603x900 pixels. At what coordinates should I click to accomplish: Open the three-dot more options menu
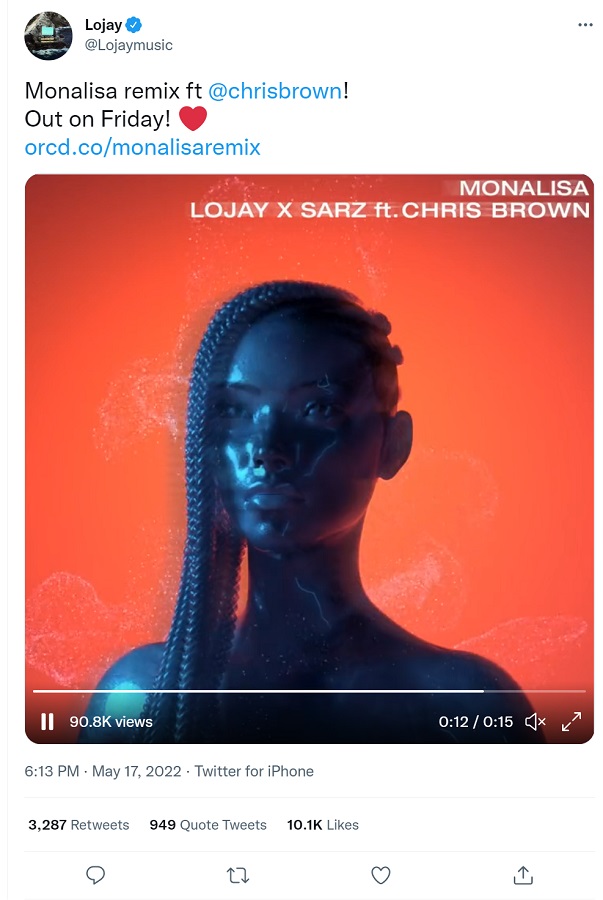[585, 25]
